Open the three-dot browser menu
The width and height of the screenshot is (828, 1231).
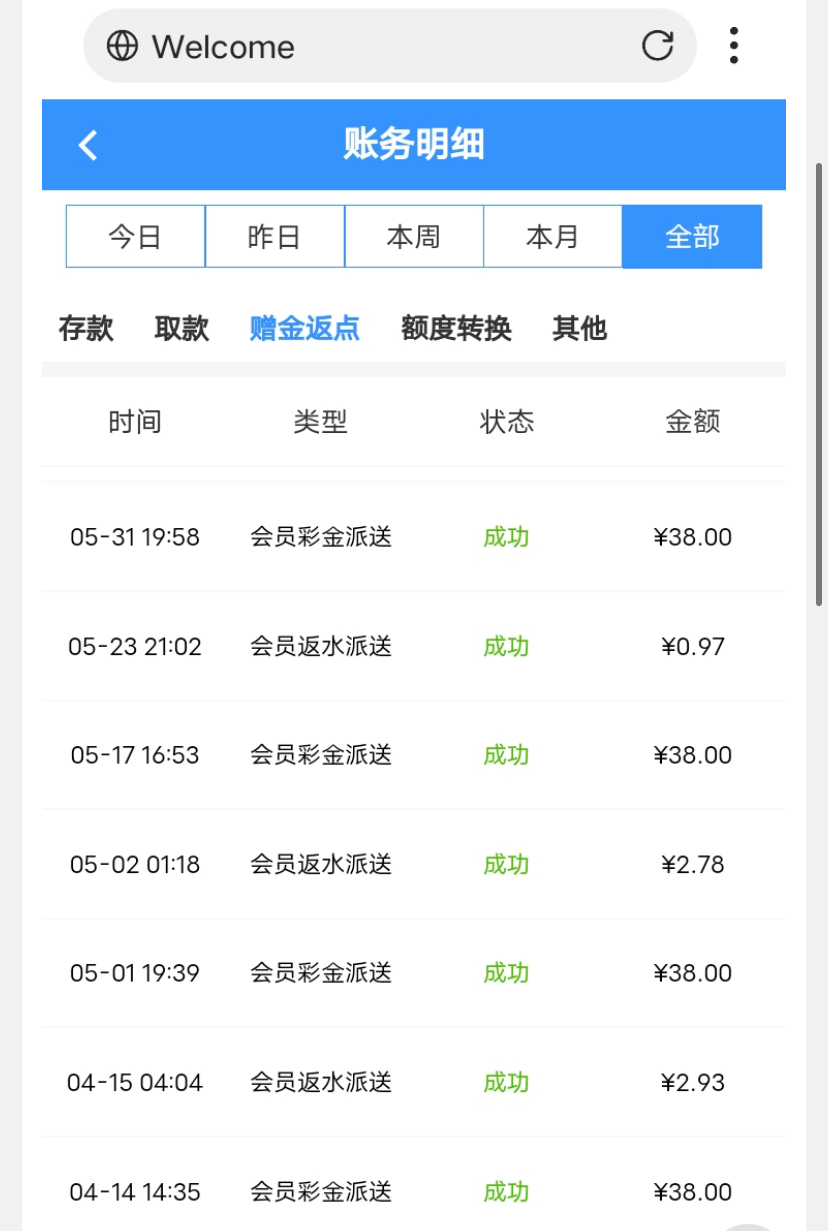[x=734, y=46]
